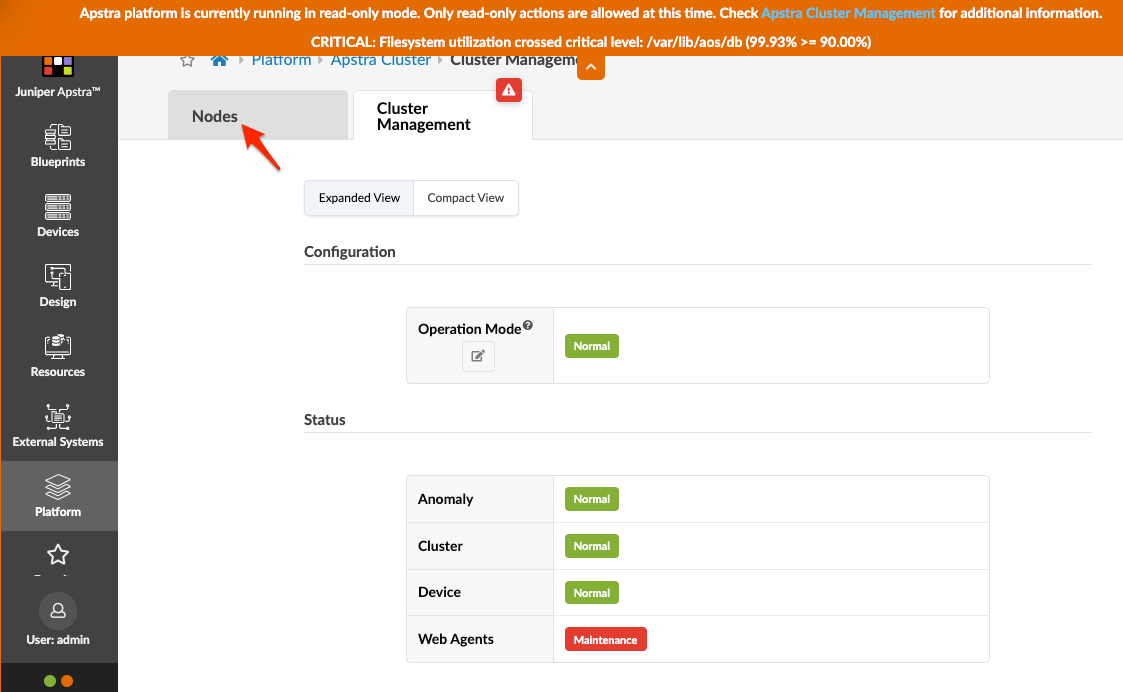Click the green status dot indicator
1123x692 pixels.
click(50, 681)
